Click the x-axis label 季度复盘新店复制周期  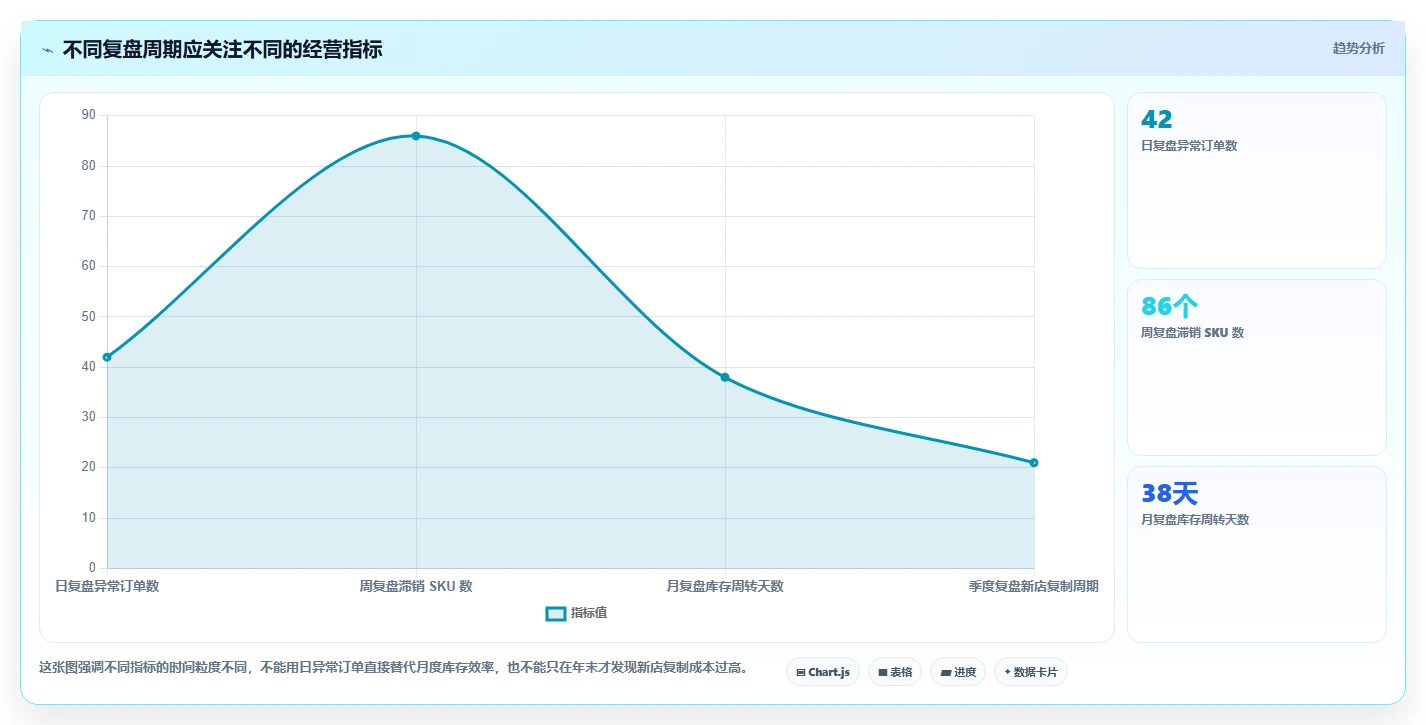(x=1034, y=586)
